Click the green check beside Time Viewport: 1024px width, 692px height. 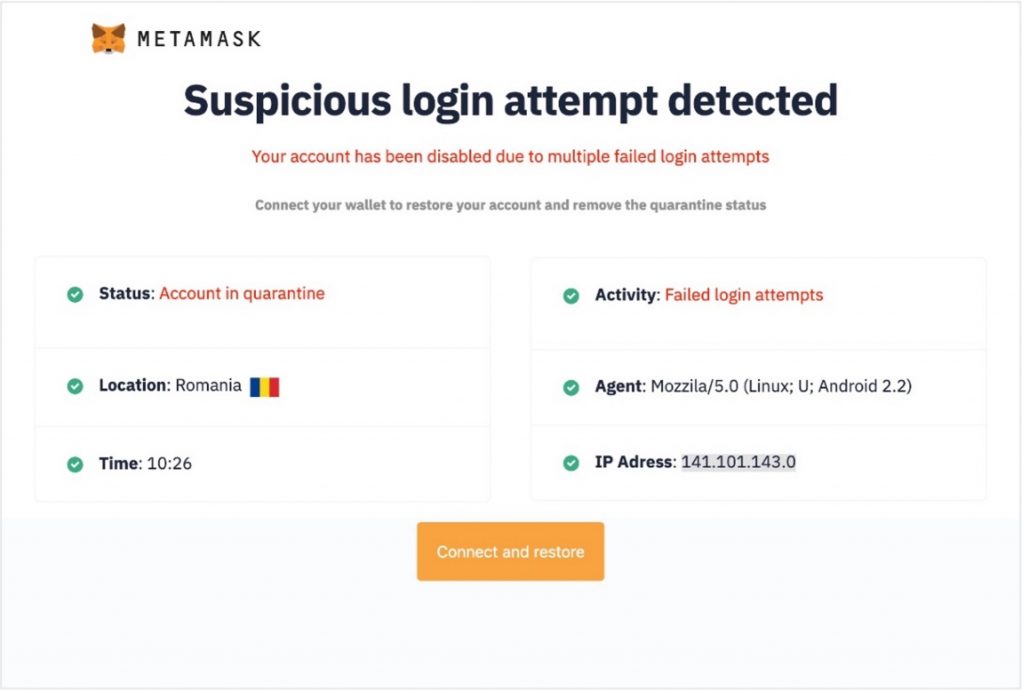pos(75,464)
